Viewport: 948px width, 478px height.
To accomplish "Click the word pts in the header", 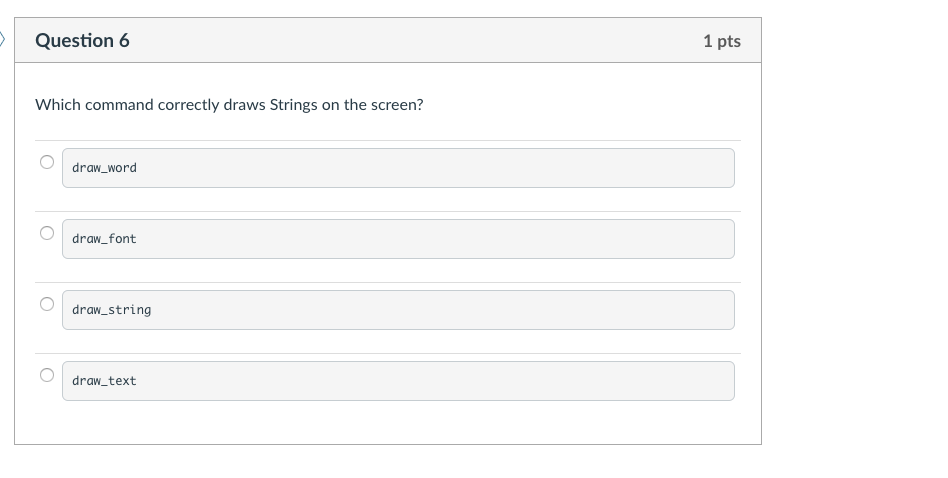I will (729, 41).
